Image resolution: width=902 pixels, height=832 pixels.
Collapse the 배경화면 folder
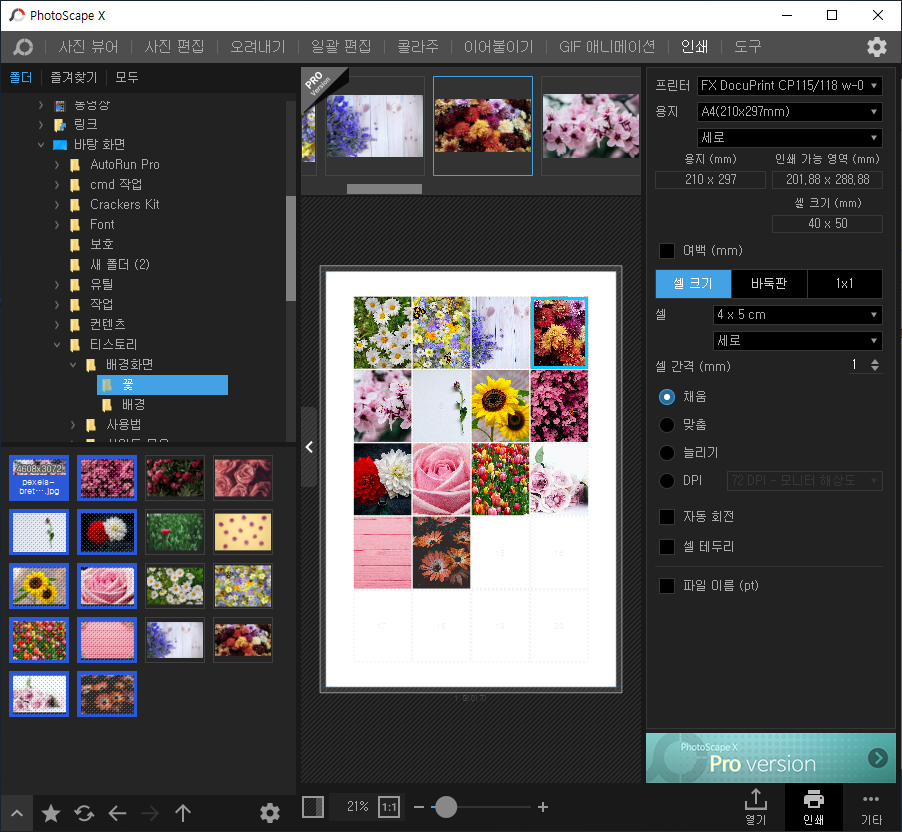point(73,365)
